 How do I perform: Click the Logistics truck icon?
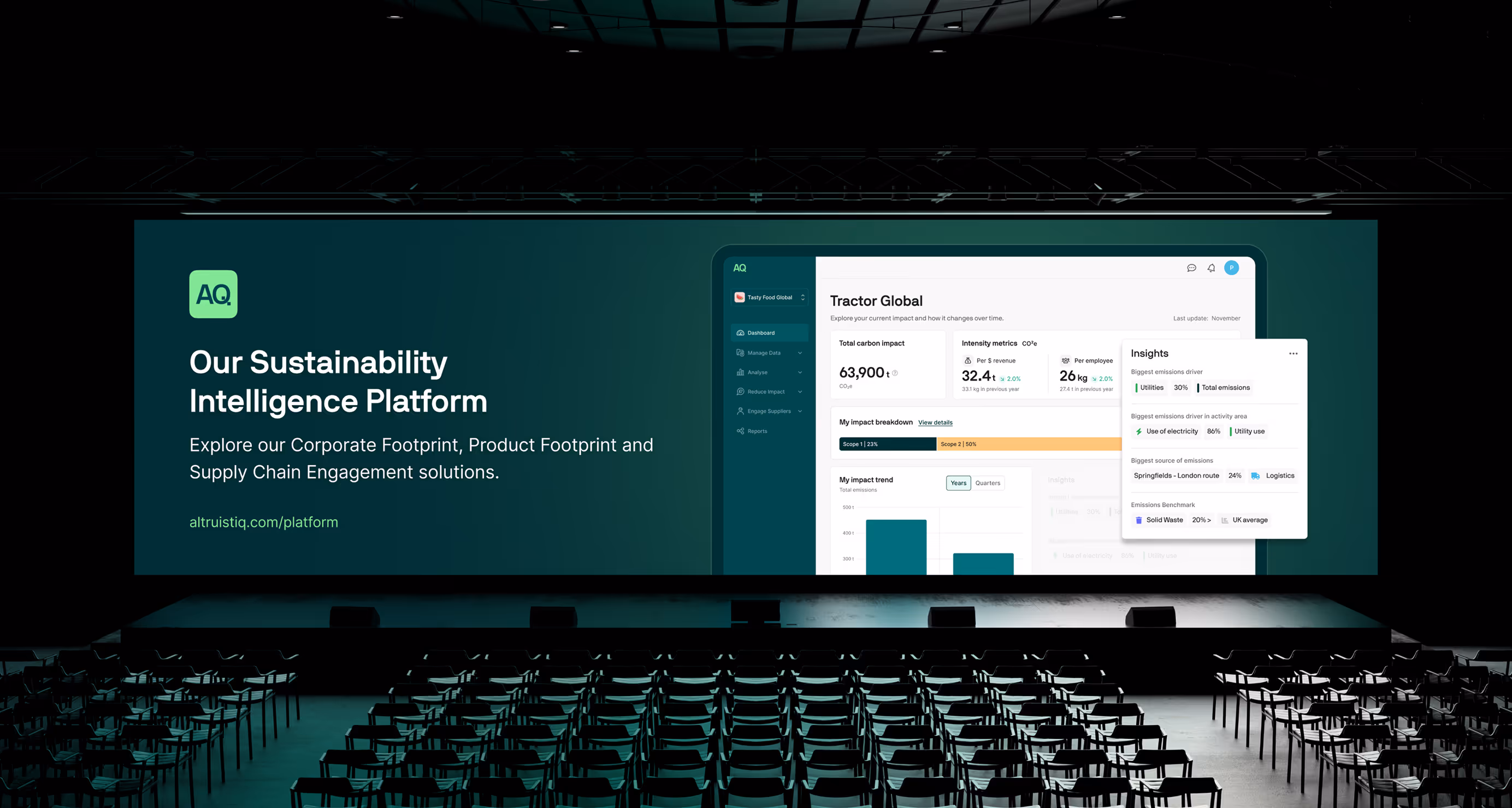tap(1255, 476)
